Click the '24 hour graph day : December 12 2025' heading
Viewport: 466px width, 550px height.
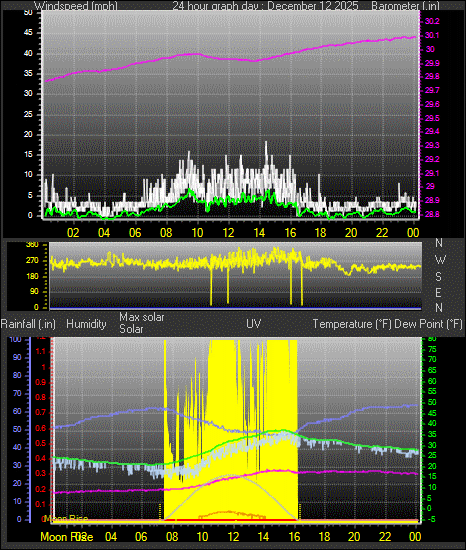pos(265,6)
